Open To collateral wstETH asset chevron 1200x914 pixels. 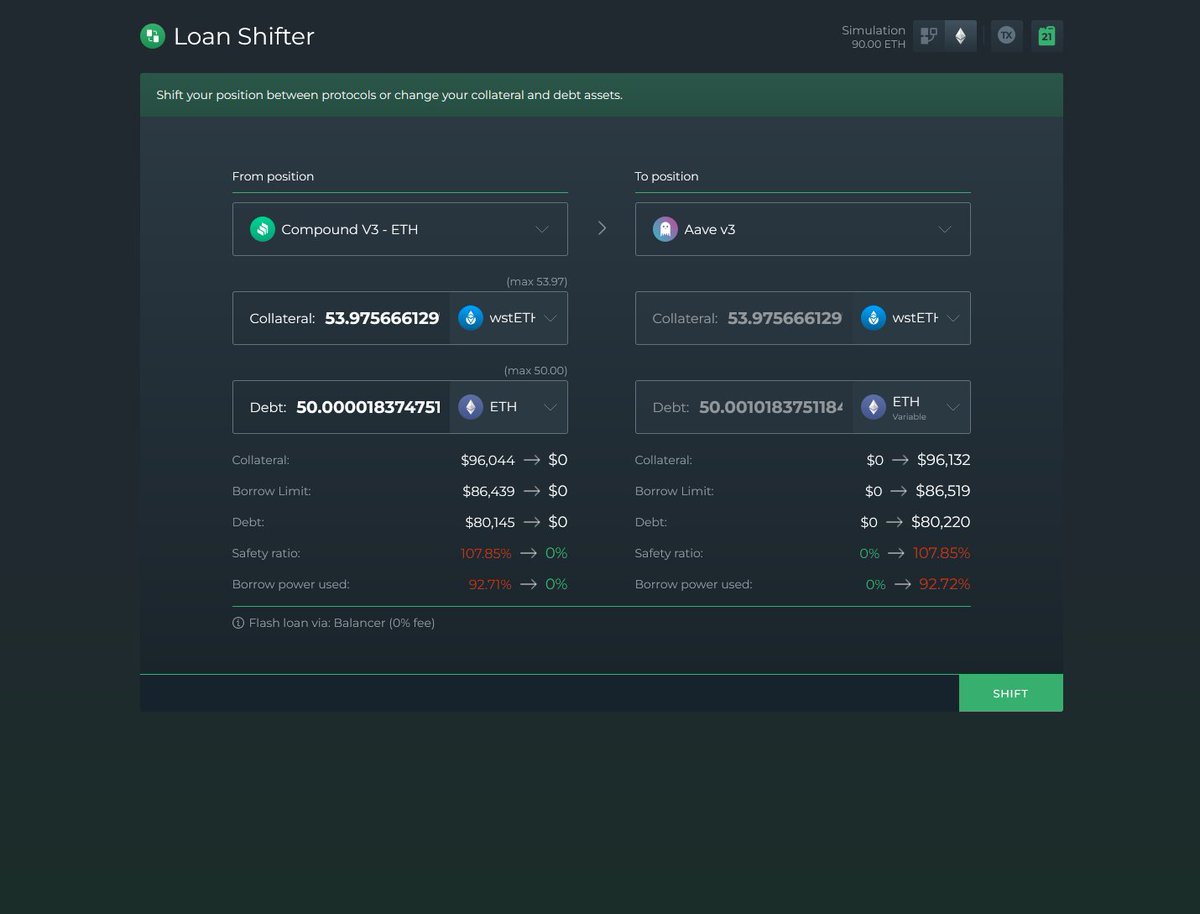[x=953, y=318]
